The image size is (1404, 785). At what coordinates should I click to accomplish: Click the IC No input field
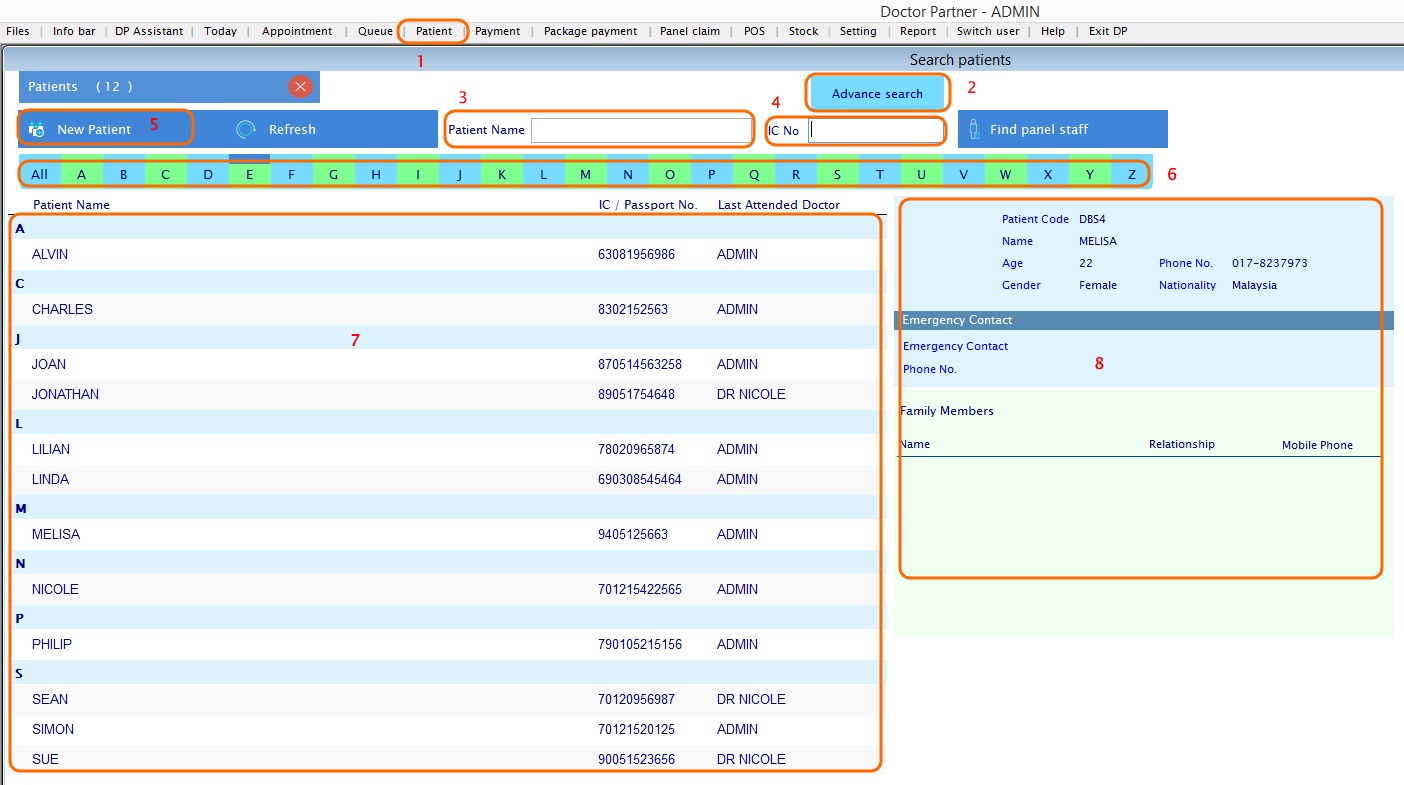875,130
